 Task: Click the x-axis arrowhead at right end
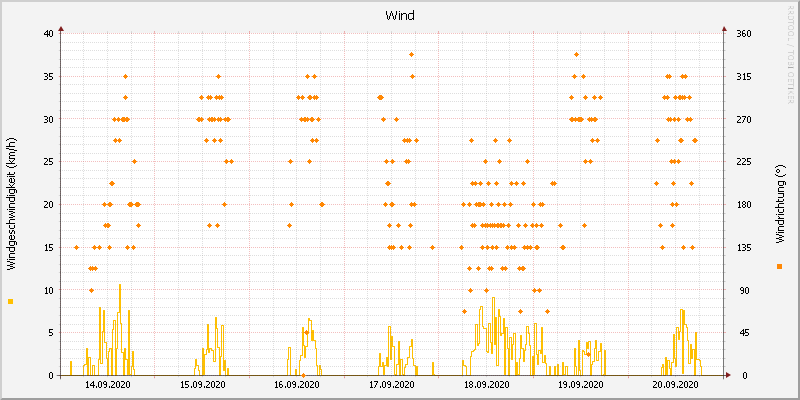[x=728, y=376]
